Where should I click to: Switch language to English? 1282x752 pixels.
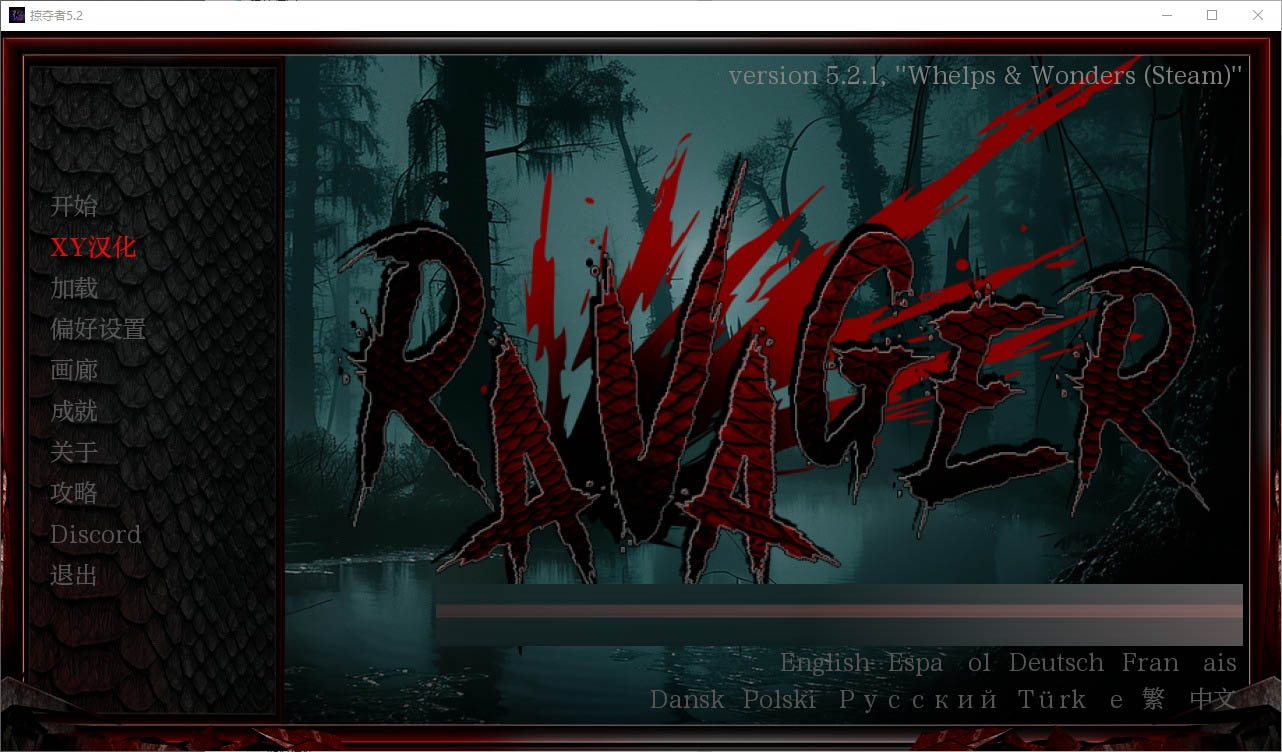pos(825,663)
